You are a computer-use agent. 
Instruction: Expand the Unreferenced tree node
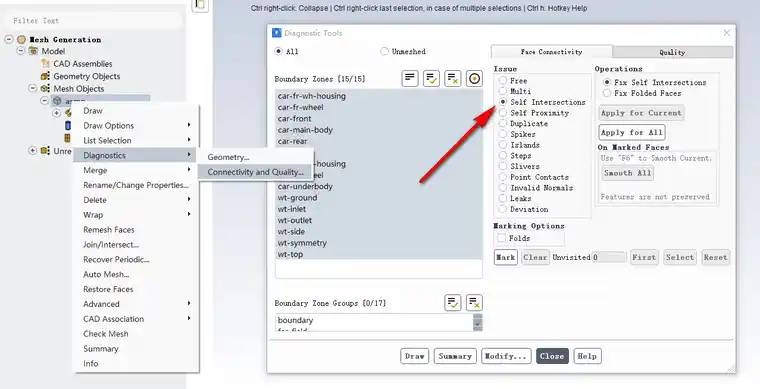(x=32, y=151)
